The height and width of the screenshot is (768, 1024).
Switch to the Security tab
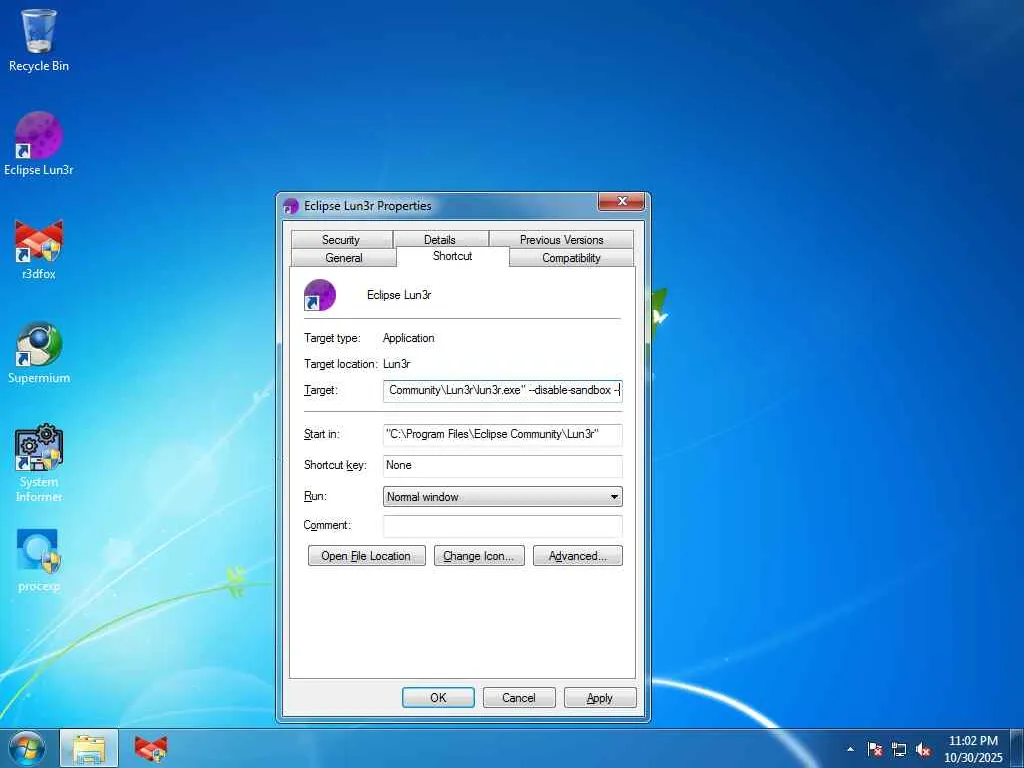[341, 239]
